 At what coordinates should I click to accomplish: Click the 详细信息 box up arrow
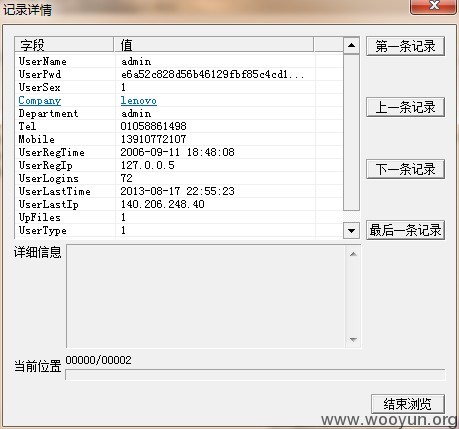click(x=353, y=254)
